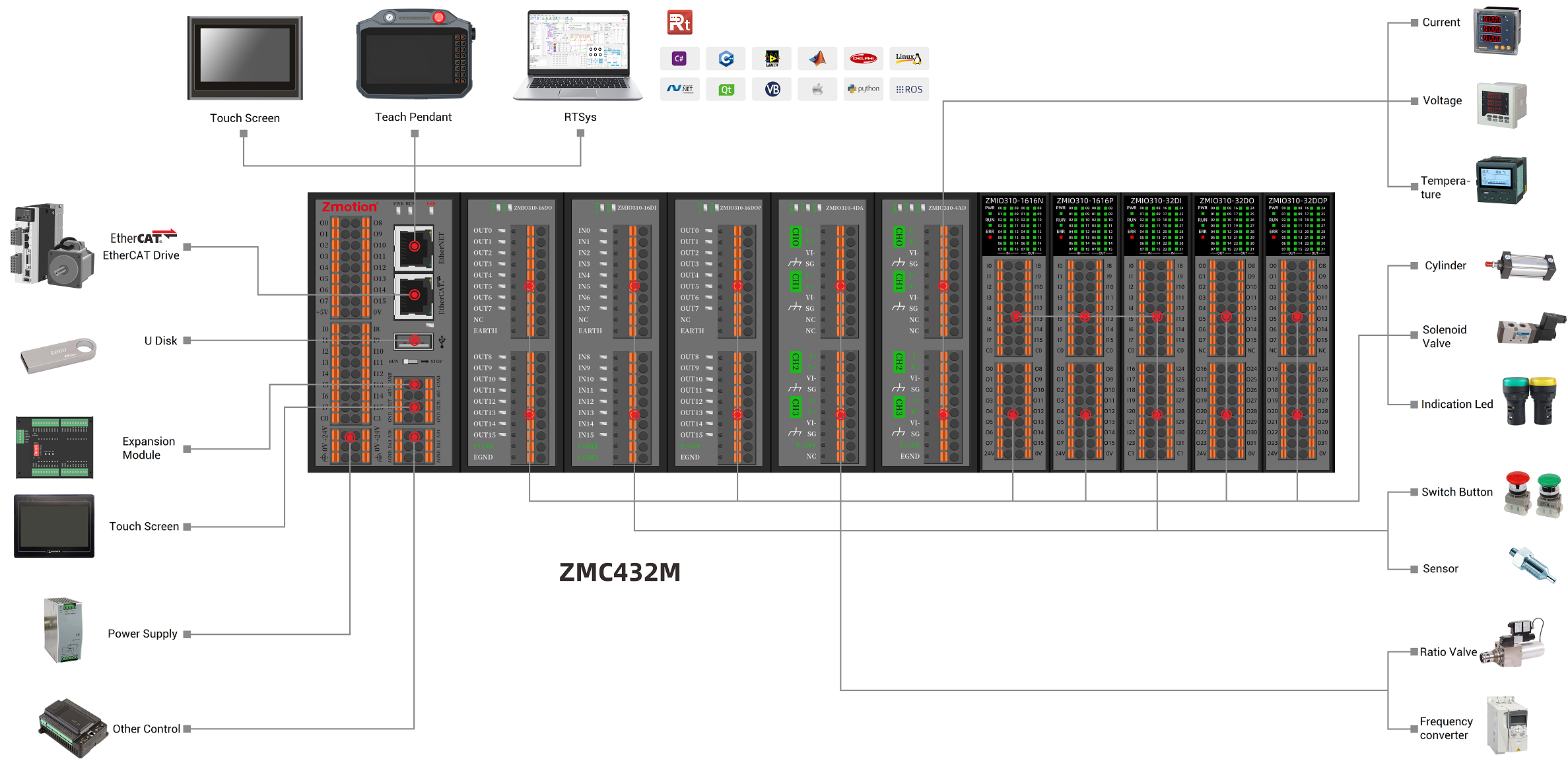Select the C++ language icon

[x=726, y=59]
